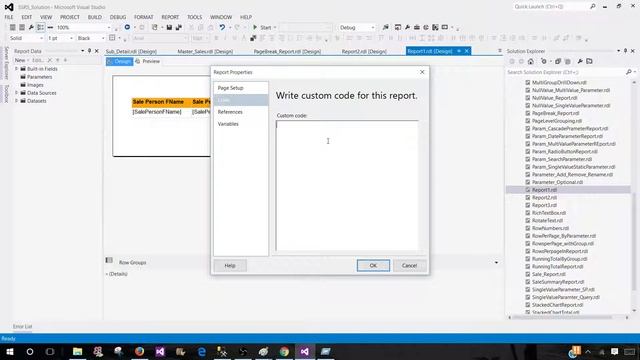Open the REPORT menu
Screen dimensions: 640x360
[x=170, y=17]
